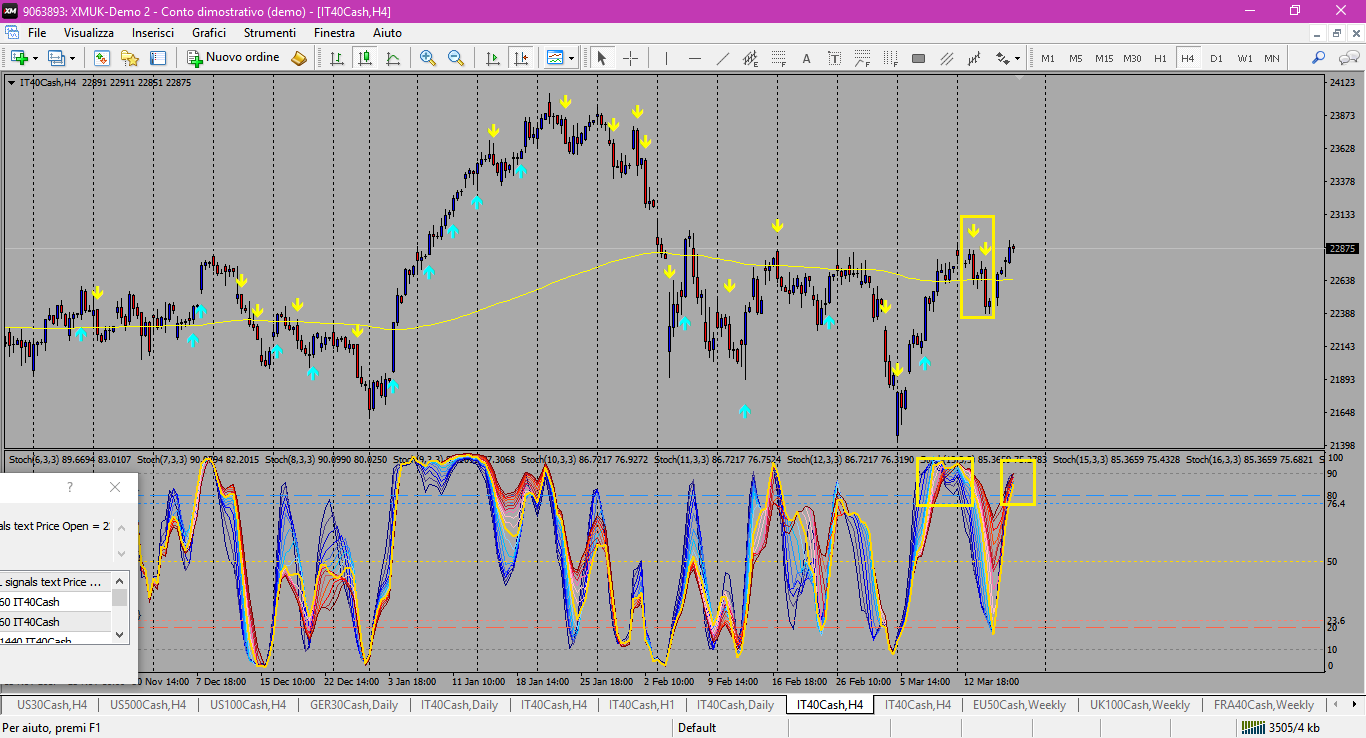Select the trendline drawing tool
The image size is (1366, 738).
click(x=722, y=58)
